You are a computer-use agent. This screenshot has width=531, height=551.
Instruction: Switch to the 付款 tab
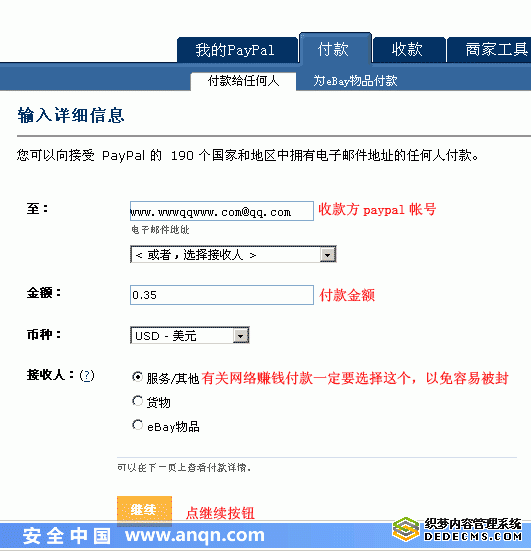(335, 48)
